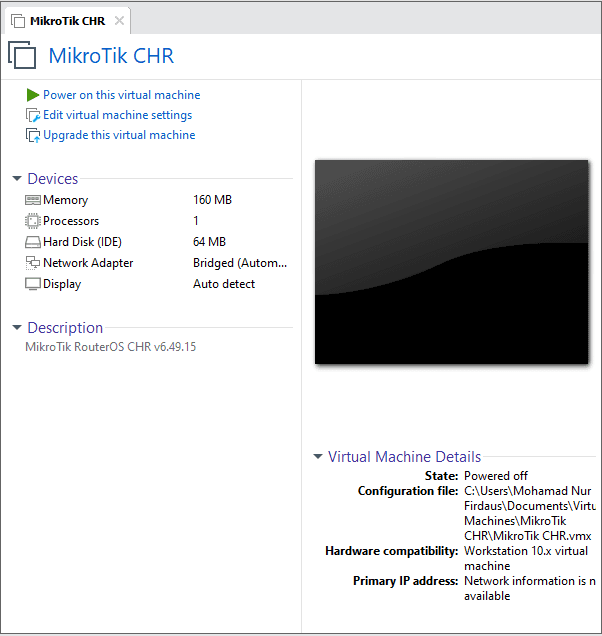
Task: Select the Bridged network adapter value
Action: 239,263
